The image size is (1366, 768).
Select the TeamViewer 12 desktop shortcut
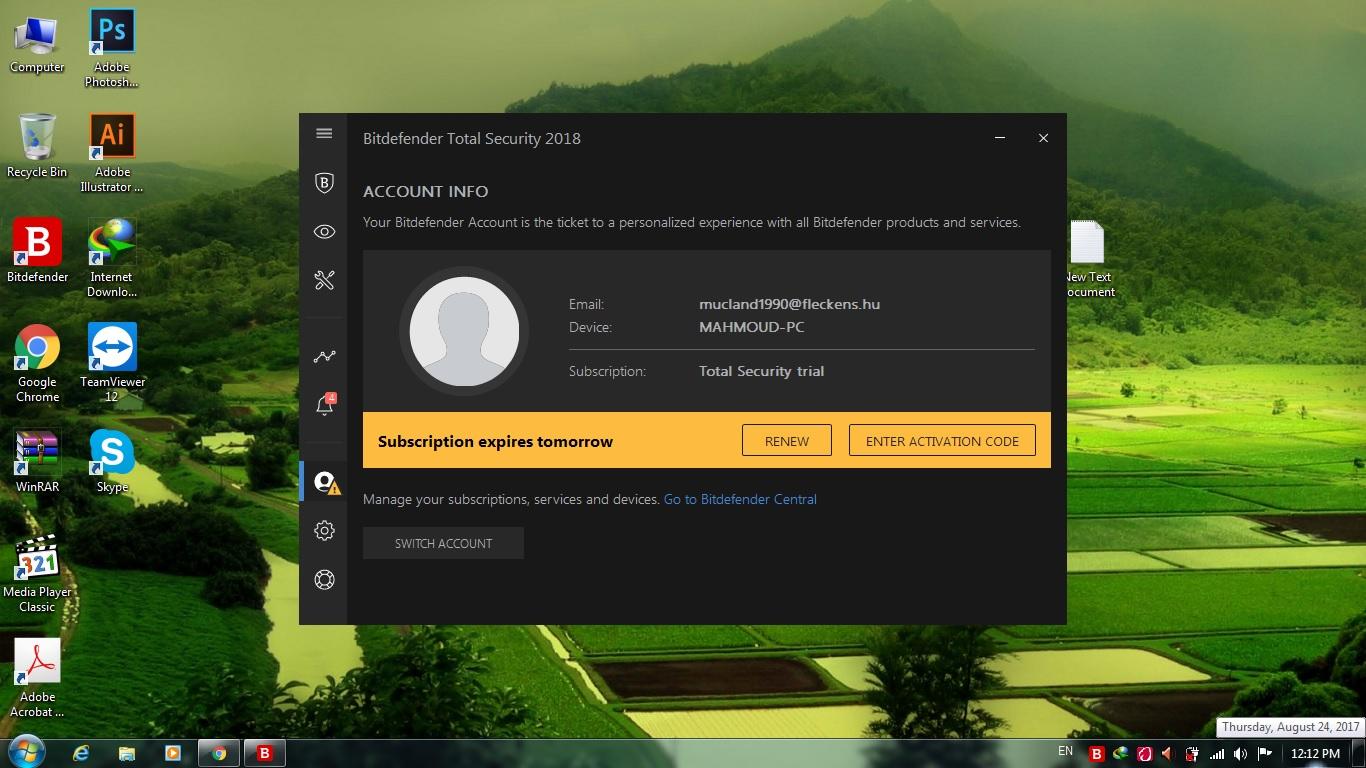click(x=112, y=363)
